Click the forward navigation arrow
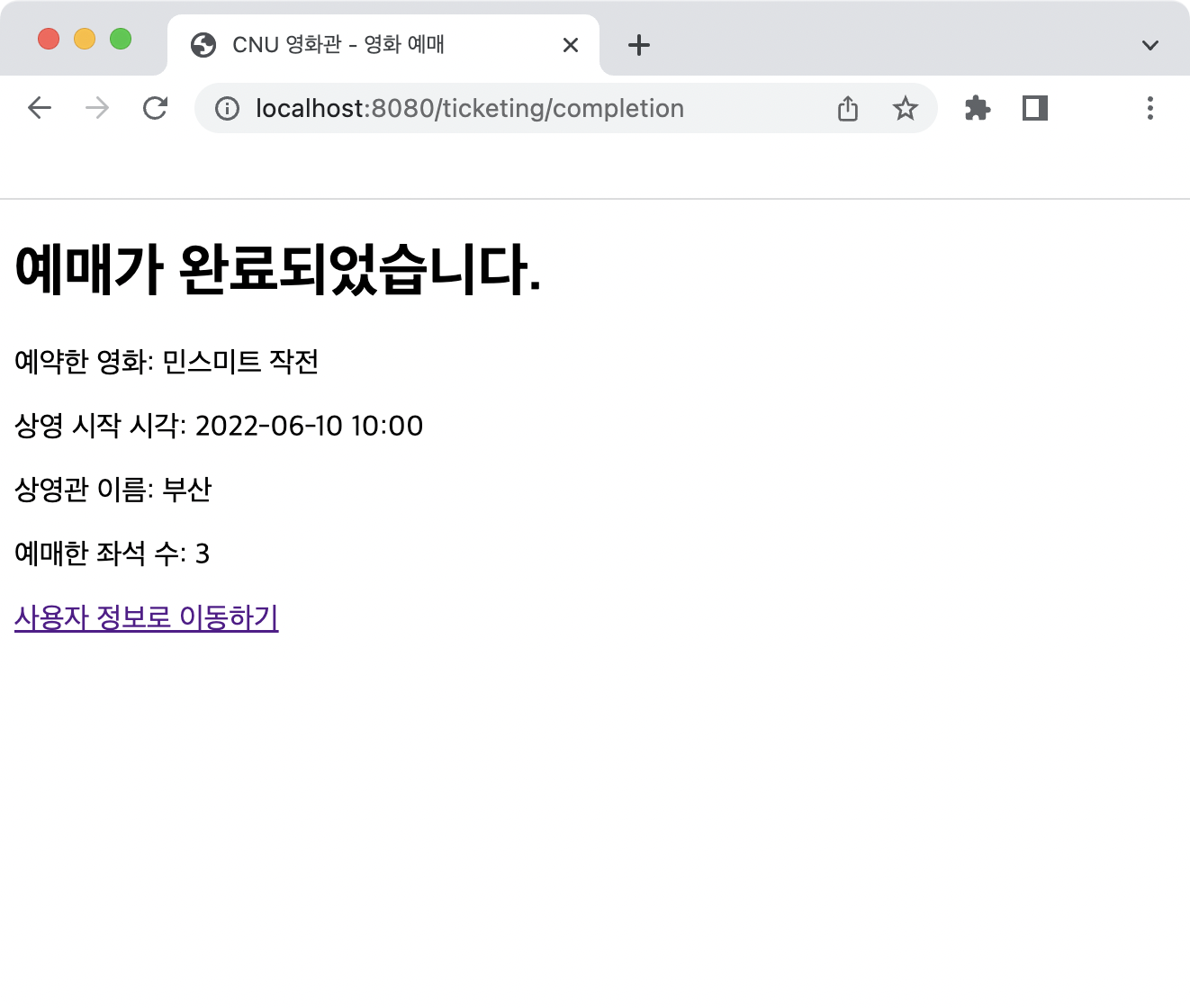1190x1008 pixels. [x=96, y=108]
